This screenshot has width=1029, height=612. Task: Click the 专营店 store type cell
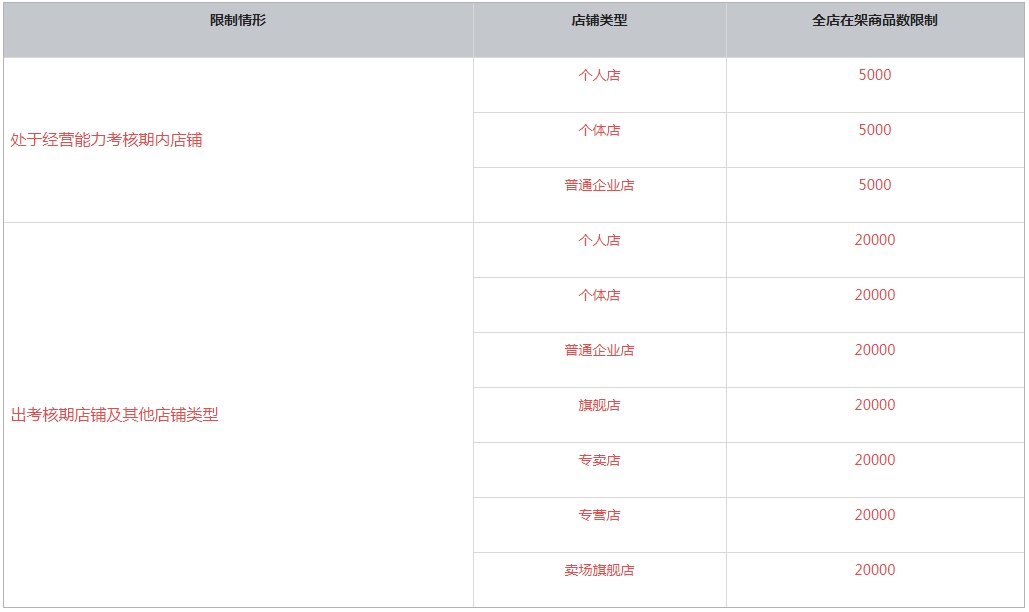(x=599, y=516)
